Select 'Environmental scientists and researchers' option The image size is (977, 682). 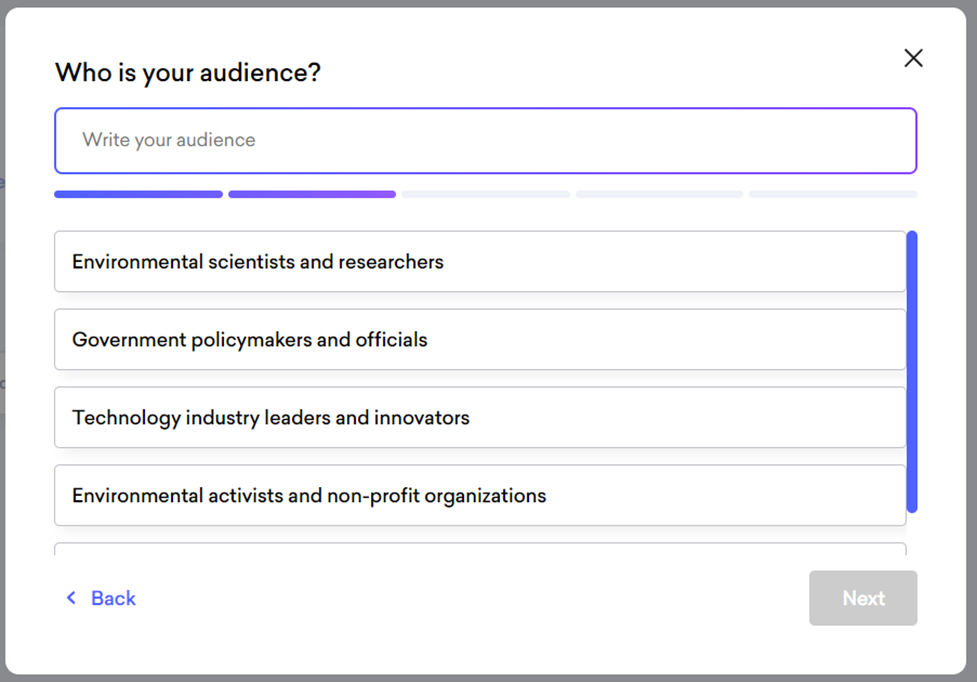pos(480,262)
